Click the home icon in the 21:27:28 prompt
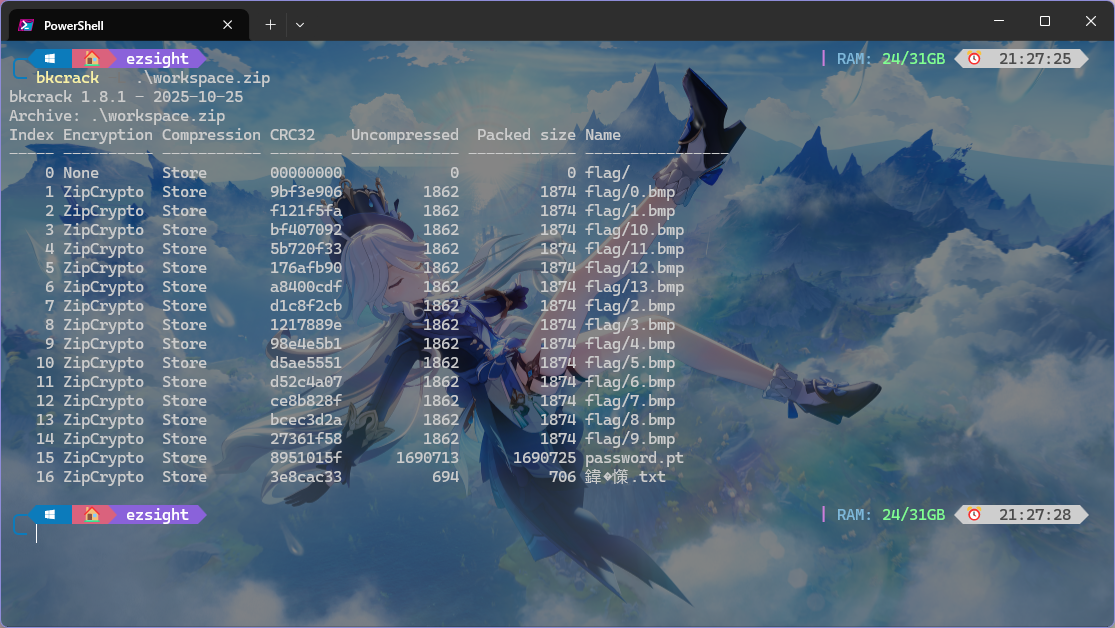Screen dimensions: 1115x628 pos(91,515)
